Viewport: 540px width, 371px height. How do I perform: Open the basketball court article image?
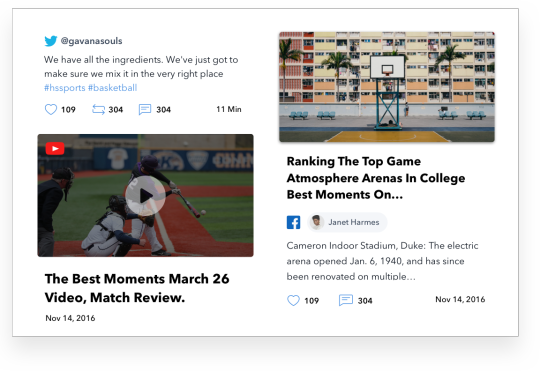tap(387, 87)
